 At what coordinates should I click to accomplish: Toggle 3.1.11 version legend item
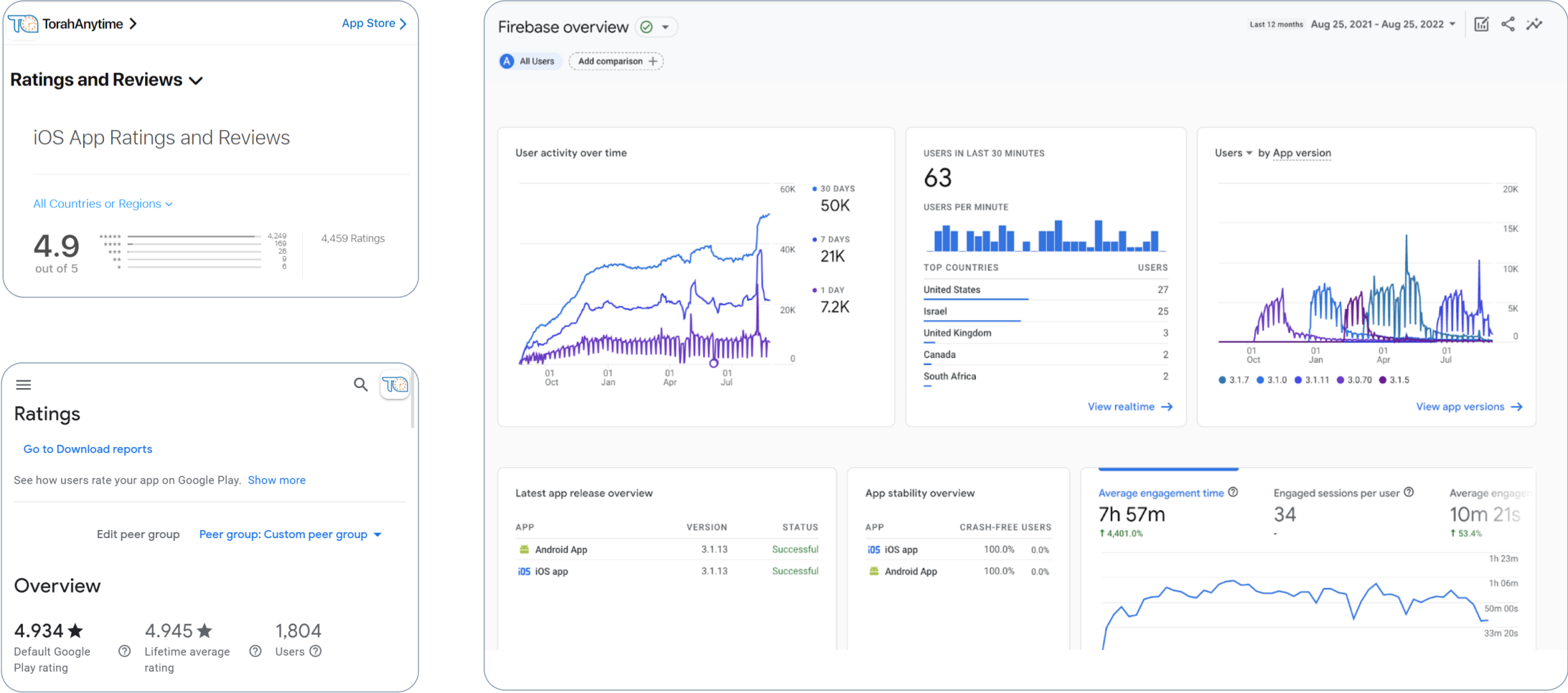pyautogui.click(x=1312, y=380)
